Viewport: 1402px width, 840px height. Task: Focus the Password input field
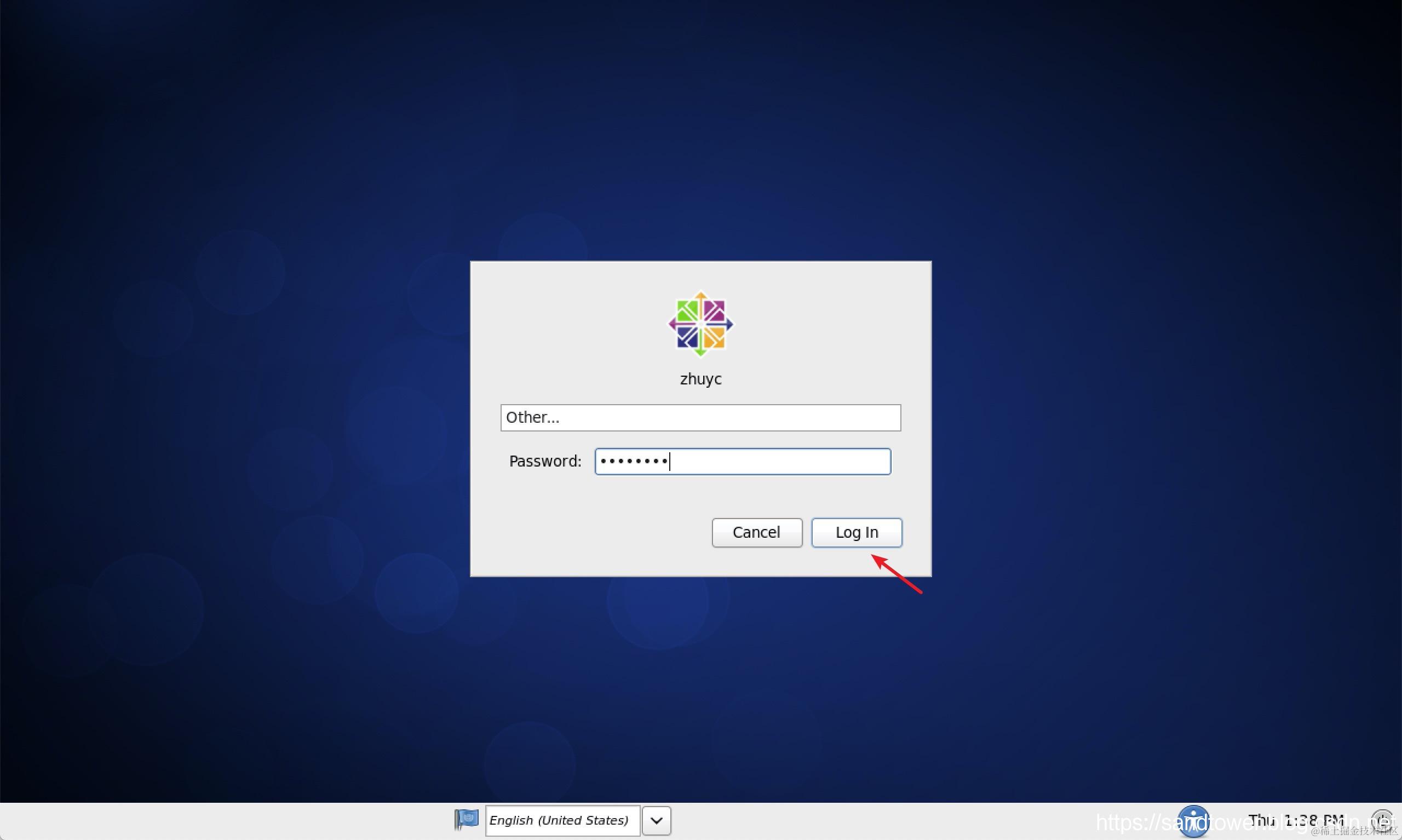click(742, 461)
